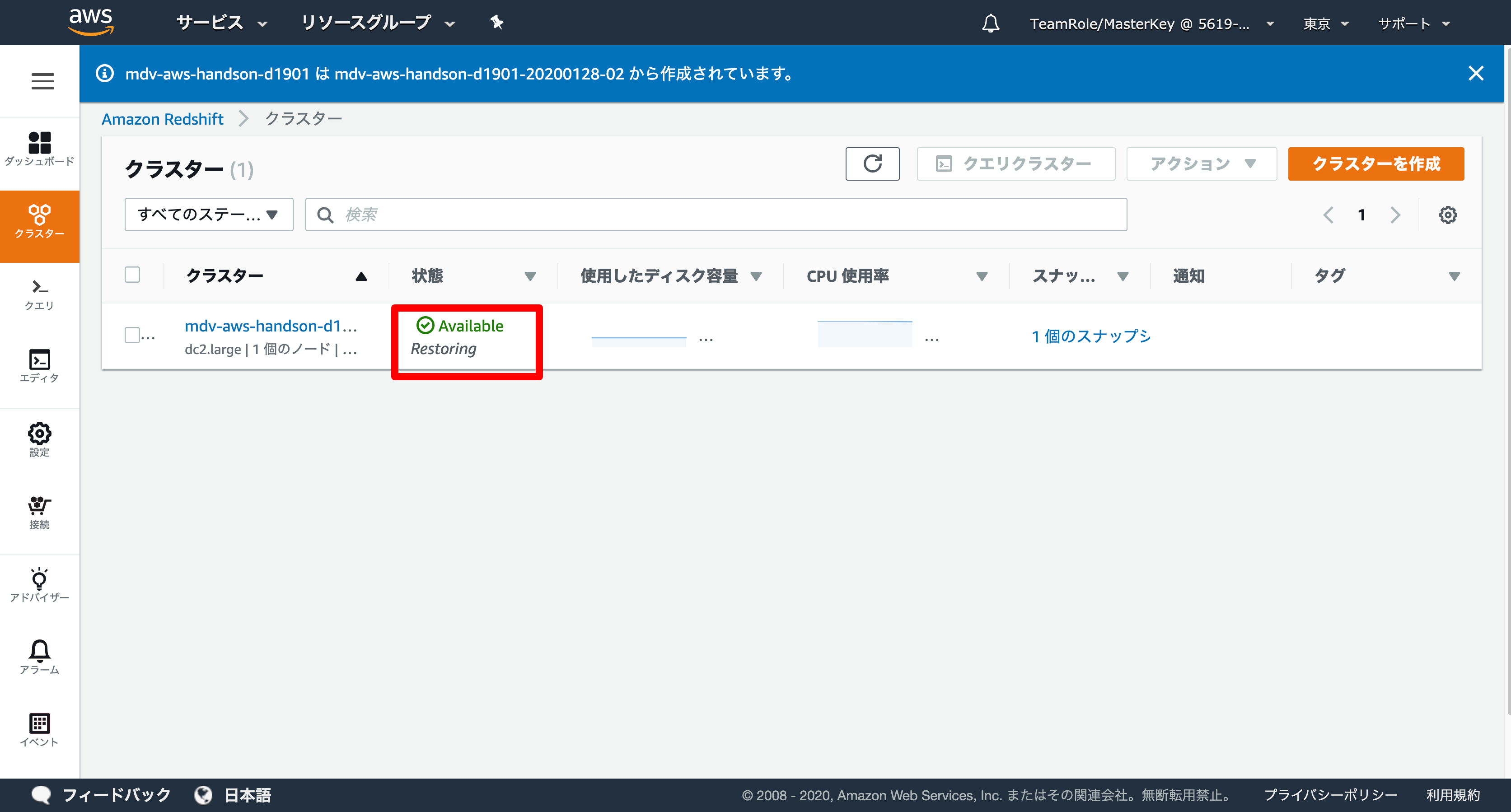
Task: Open table preferences gear icon
Action: (x=1448, y=215)
